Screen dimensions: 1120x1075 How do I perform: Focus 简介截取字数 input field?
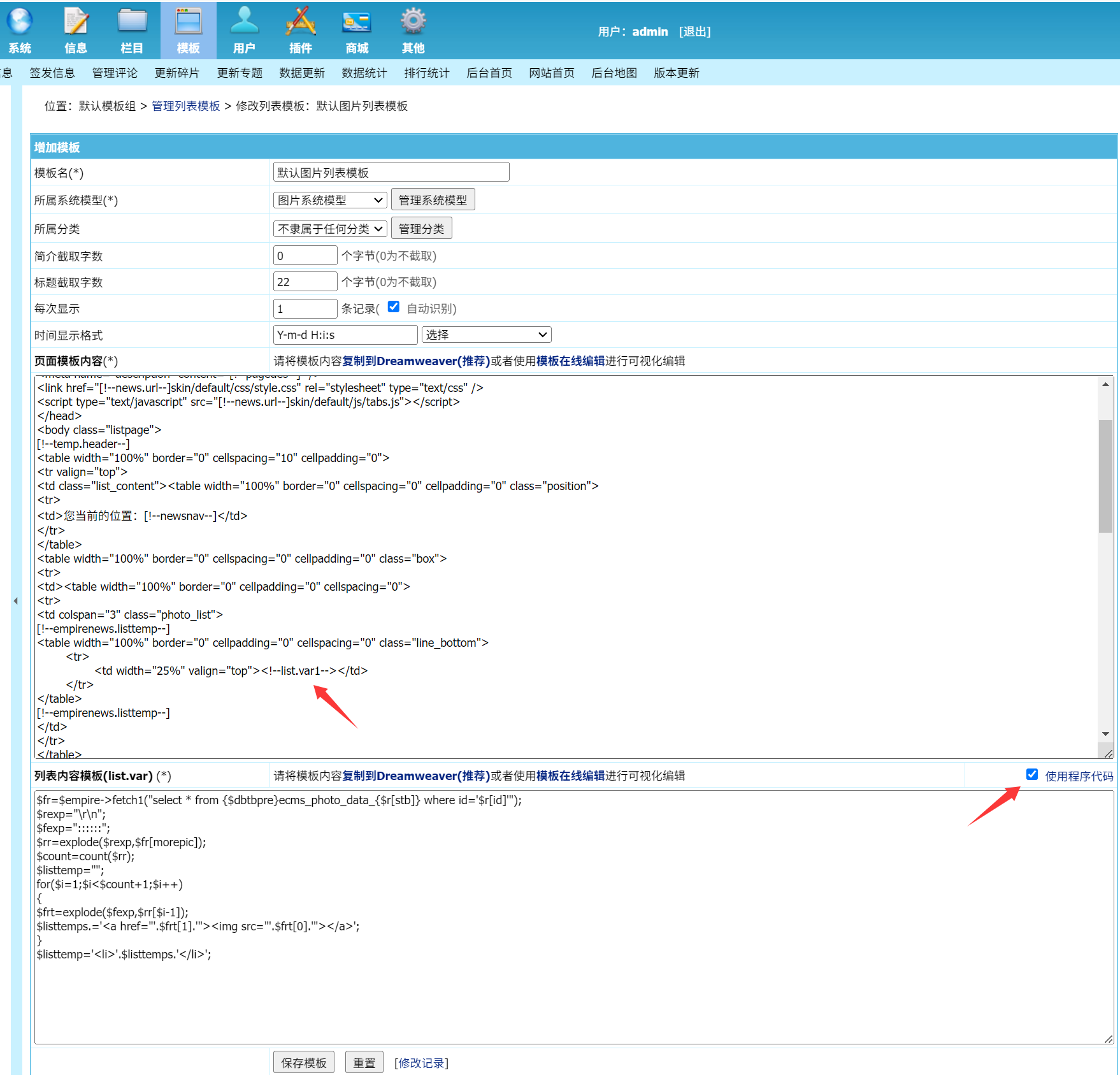coord(305,256)
